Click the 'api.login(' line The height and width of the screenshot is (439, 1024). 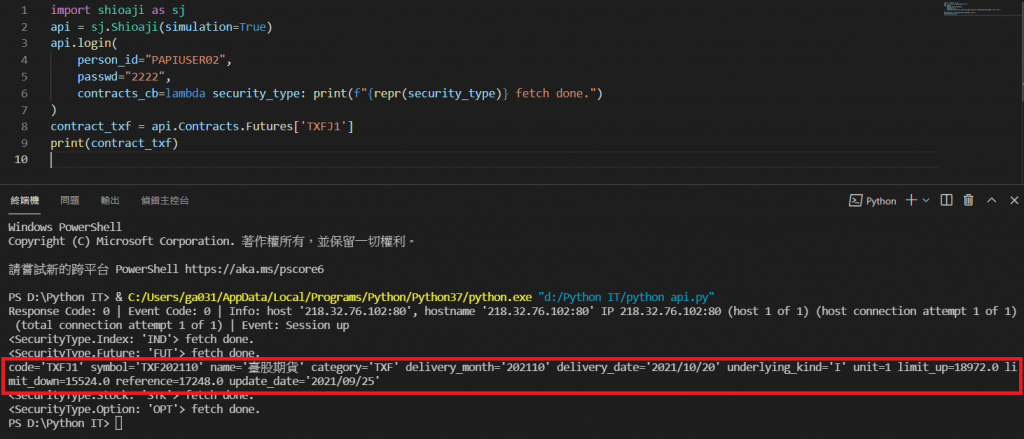[84, 44]
